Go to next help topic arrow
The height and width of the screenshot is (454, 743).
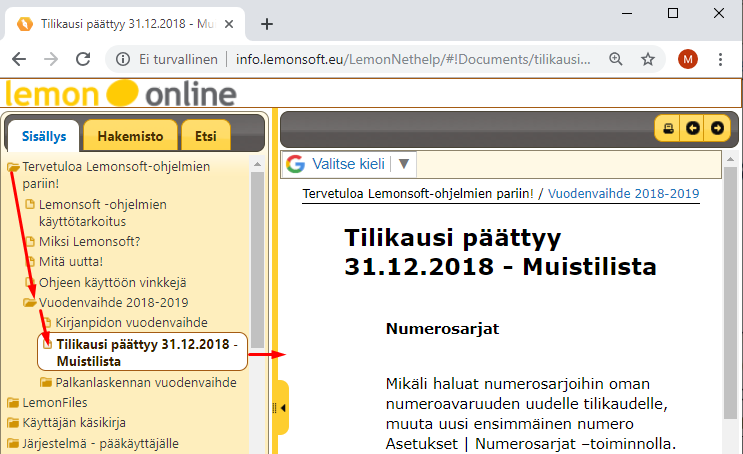[x=717, y=128]
